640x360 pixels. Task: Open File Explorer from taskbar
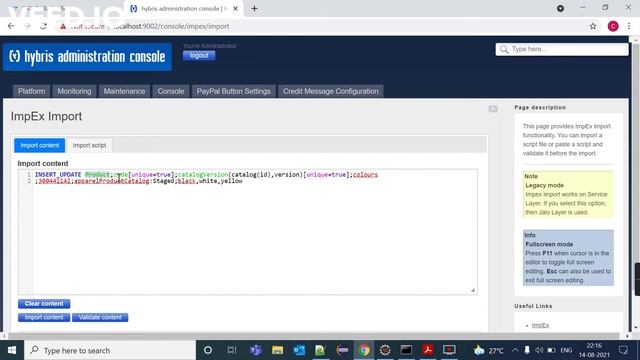click(278, 350)
